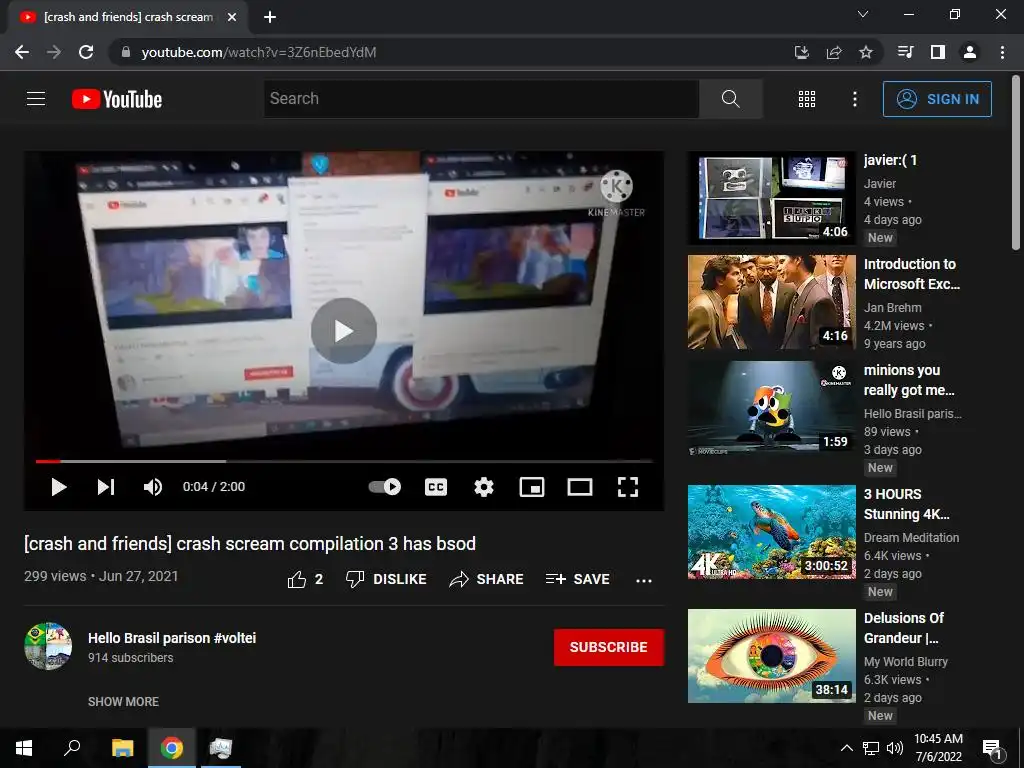Open a new browser tab
Image resolution: width=1024 pixels, height=768 pixels.
click(x=270, y=17)
